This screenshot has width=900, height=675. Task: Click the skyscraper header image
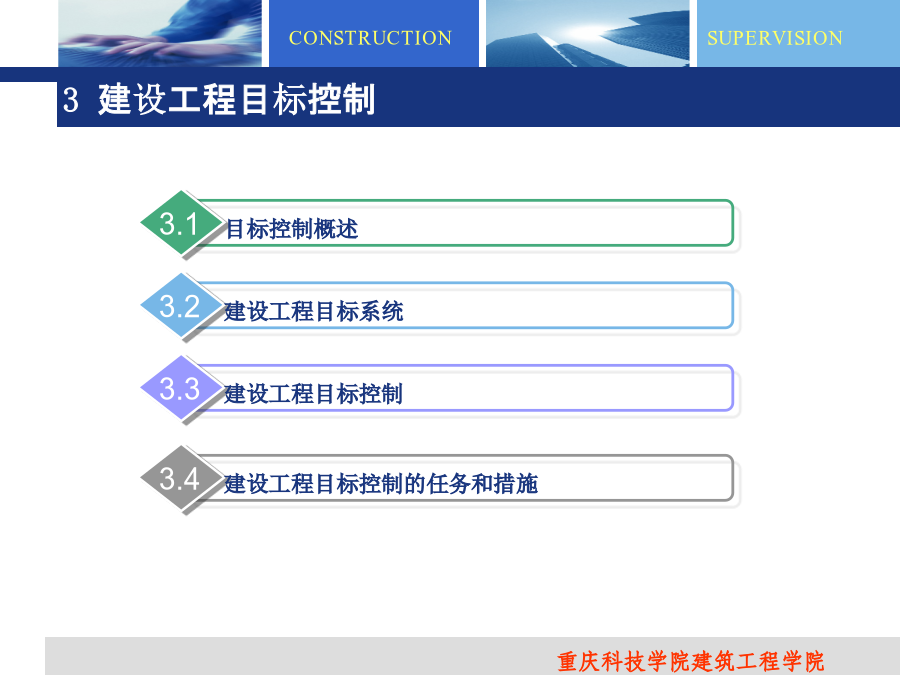click(x=588, y=33)
